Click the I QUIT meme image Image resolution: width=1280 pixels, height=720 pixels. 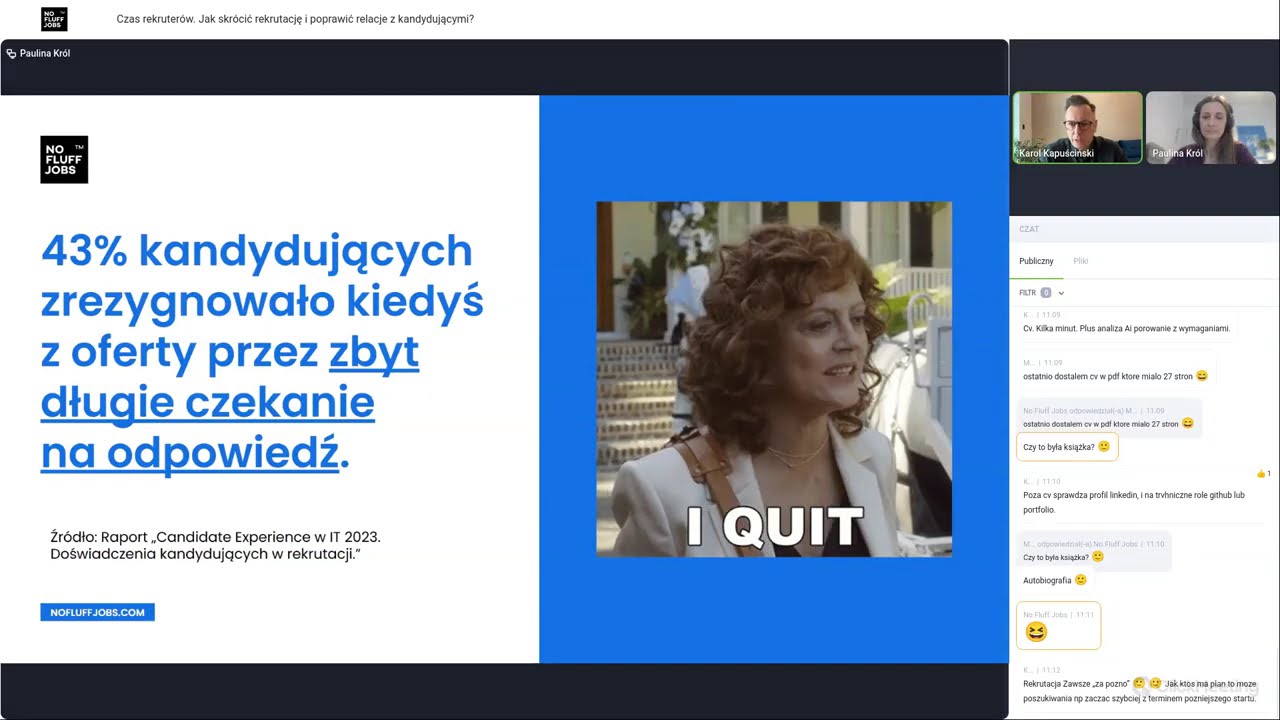[774, 379]
